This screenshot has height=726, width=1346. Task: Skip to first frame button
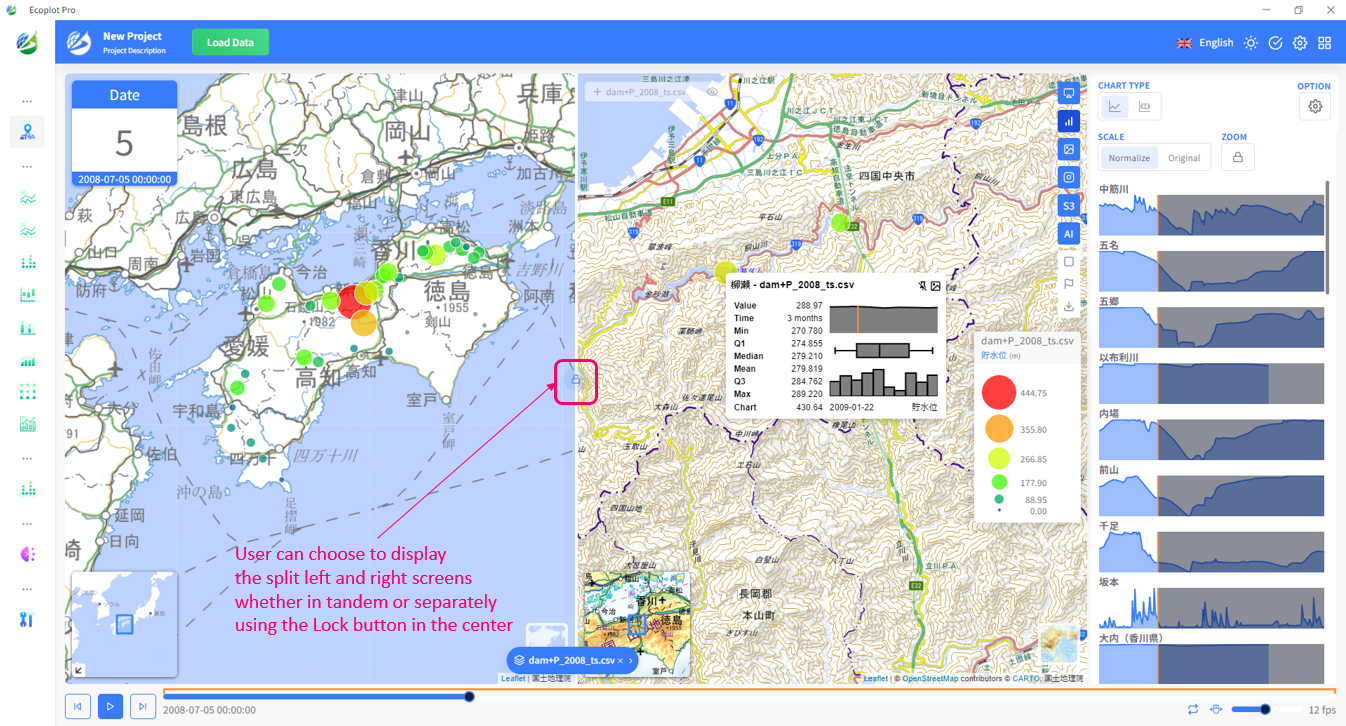click(77, 706)
